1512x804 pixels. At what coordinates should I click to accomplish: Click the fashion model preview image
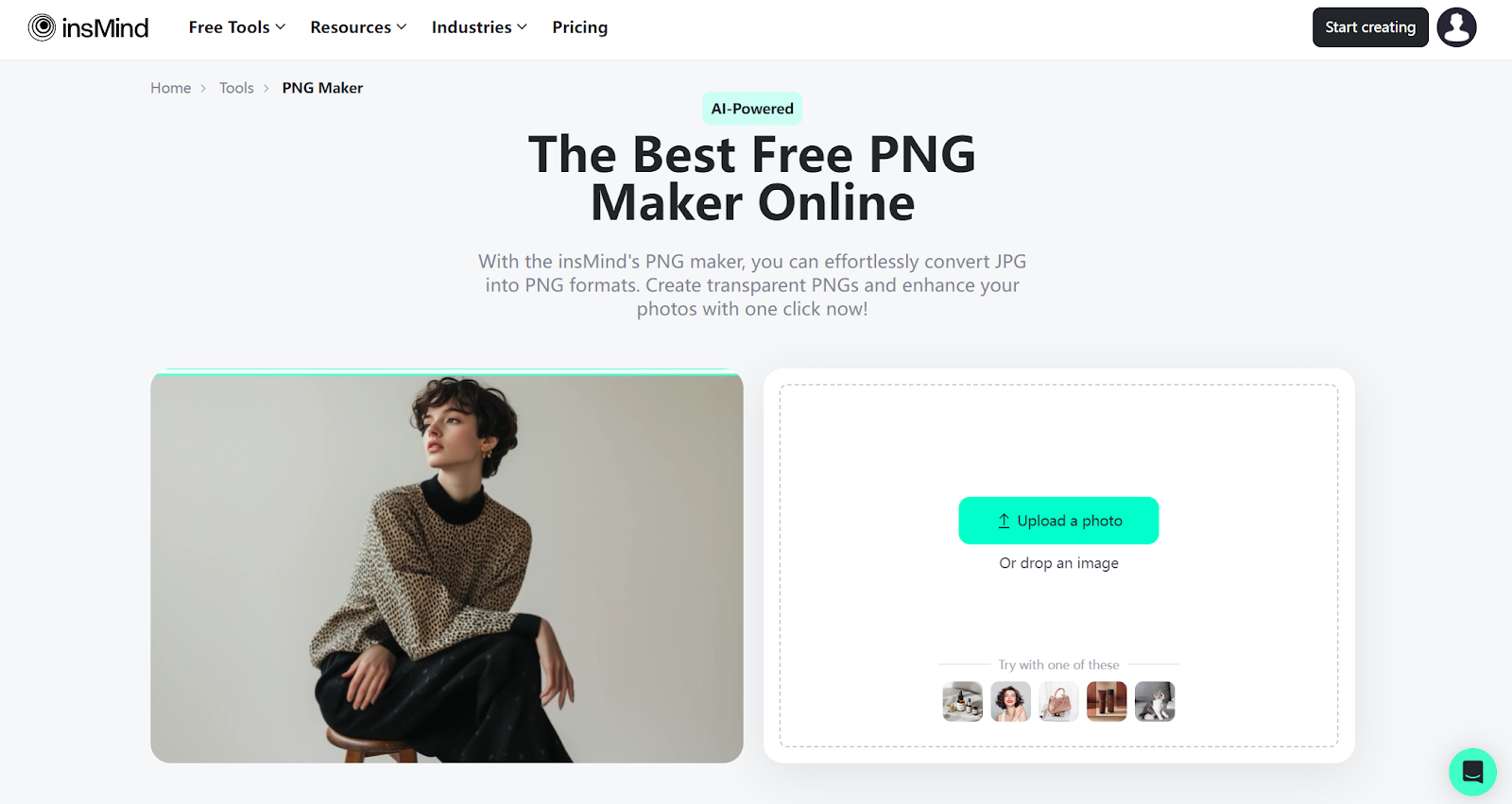447,567
